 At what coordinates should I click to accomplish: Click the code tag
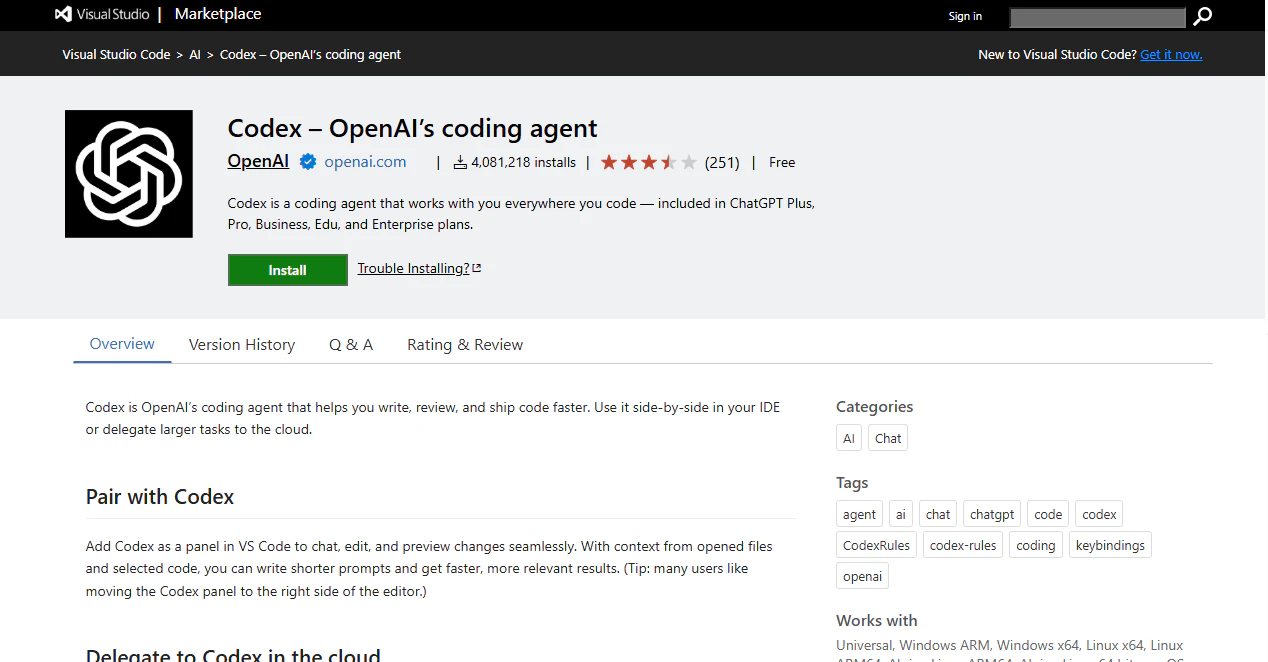tap(1048, 514)
